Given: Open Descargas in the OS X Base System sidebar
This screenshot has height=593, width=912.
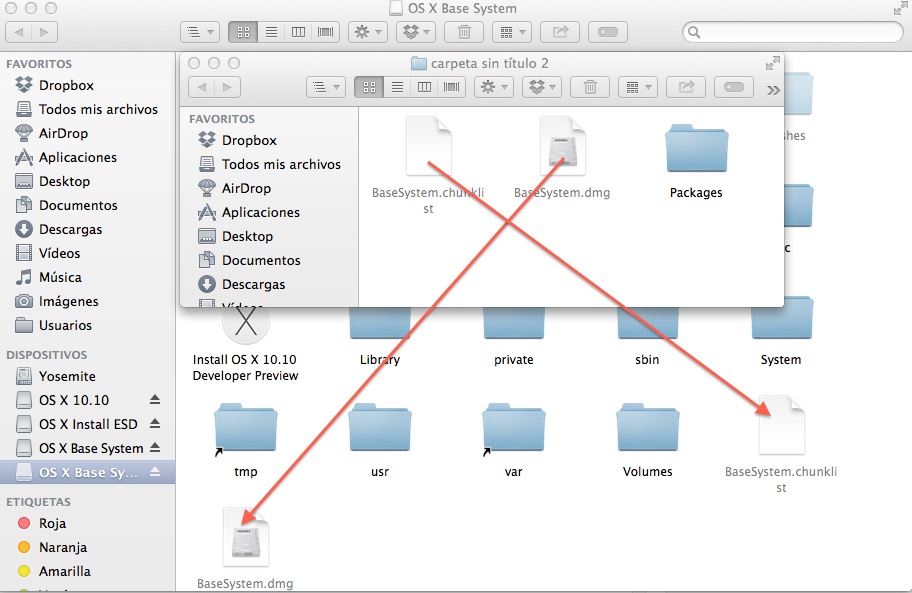Looking at the screenshot, I should [58, 229].
